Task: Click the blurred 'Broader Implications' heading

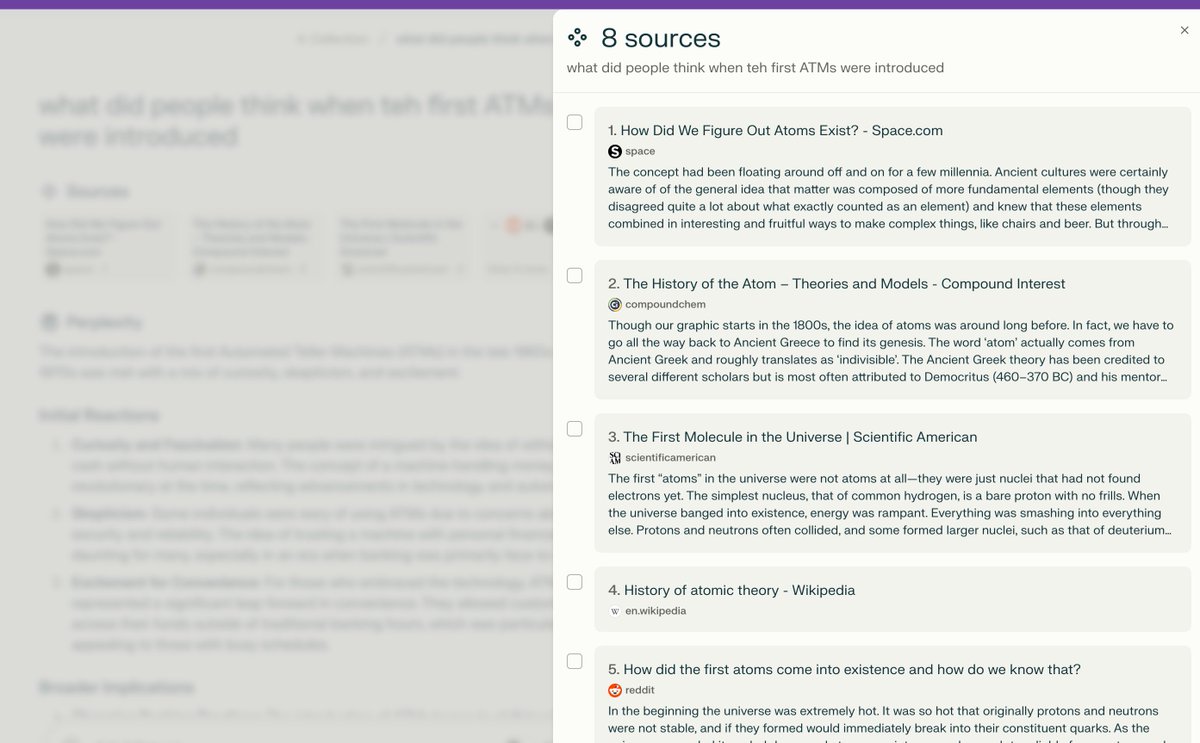Action: (x=116, y=687)
